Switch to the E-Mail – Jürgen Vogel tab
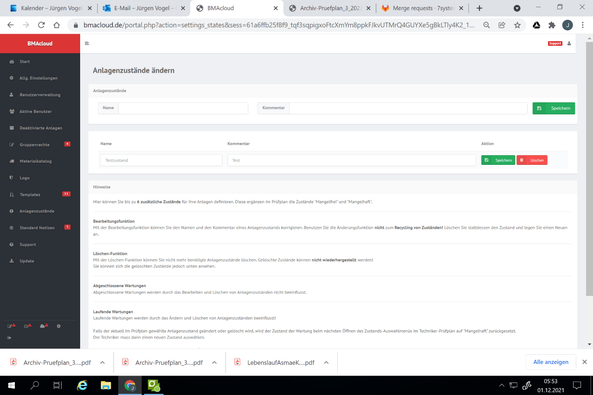Viewport: 593px width, 395px height. (x=144, y=8)
